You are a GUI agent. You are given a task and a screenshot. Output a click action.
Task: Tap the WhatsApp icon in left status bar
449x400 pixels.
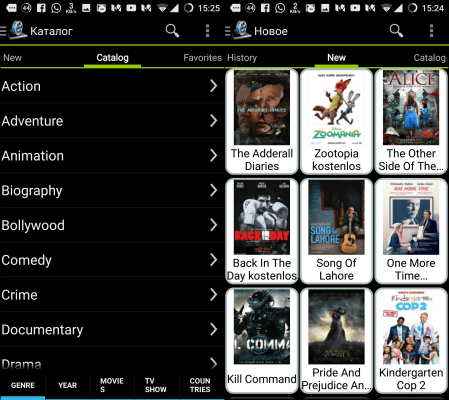coord(56,8)
